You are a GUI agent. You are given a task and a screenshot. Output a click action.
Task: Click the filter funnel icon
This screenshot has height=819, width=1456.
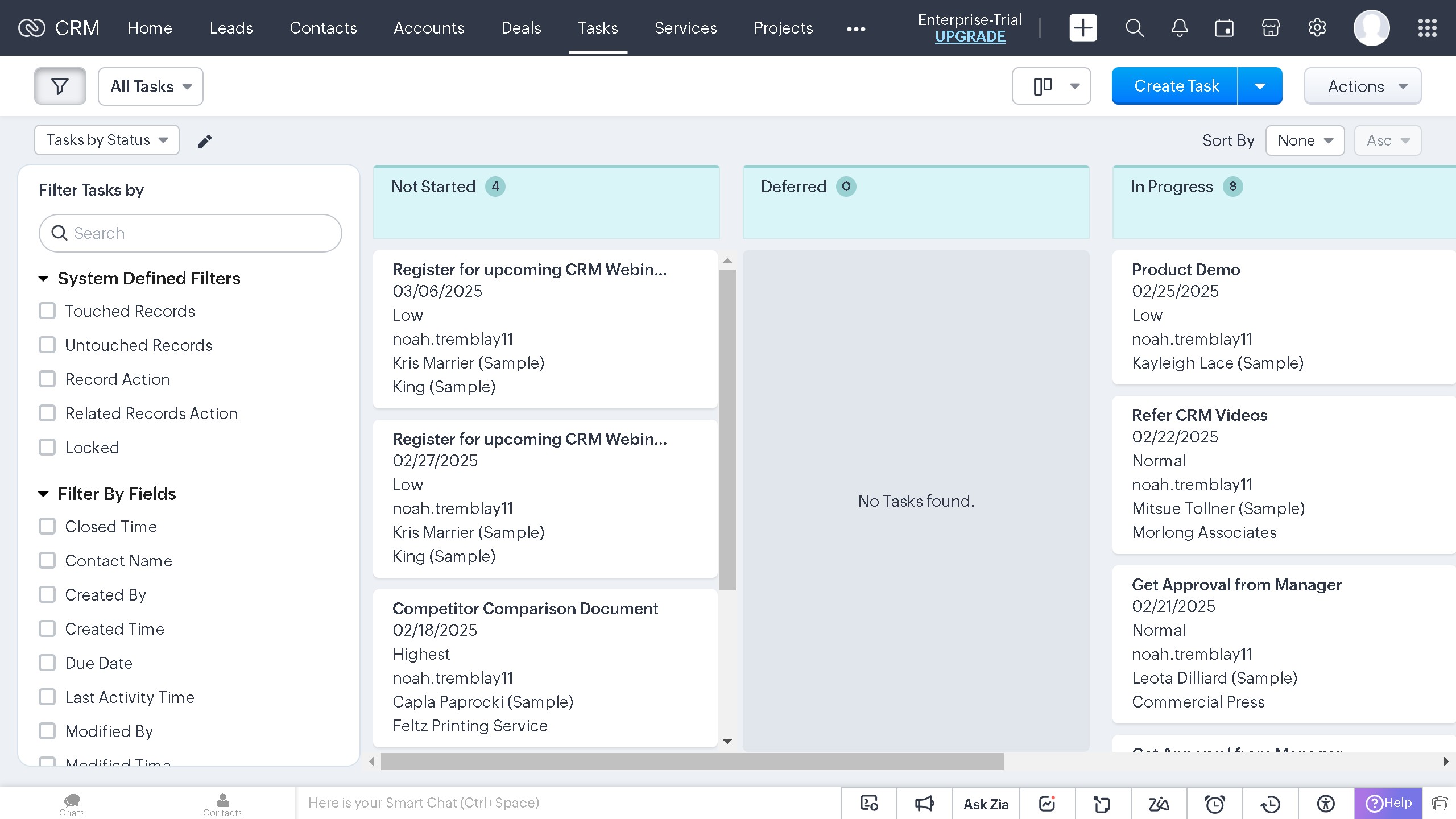coord(60,86)
